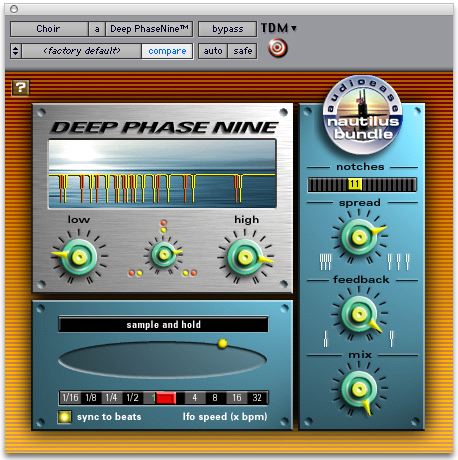This screenshot has height=460, width=458.
Task: Click the preset up/down stepper arrows
Action: click(x=16, y=51)
